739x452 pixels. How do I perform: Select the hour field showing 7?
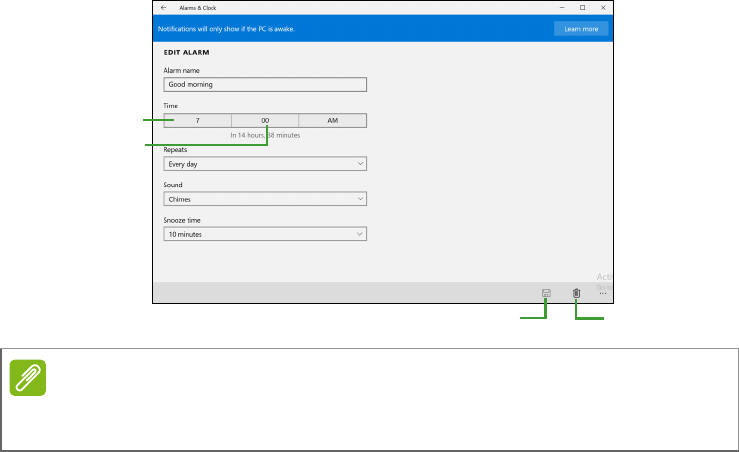click(197, 121)
